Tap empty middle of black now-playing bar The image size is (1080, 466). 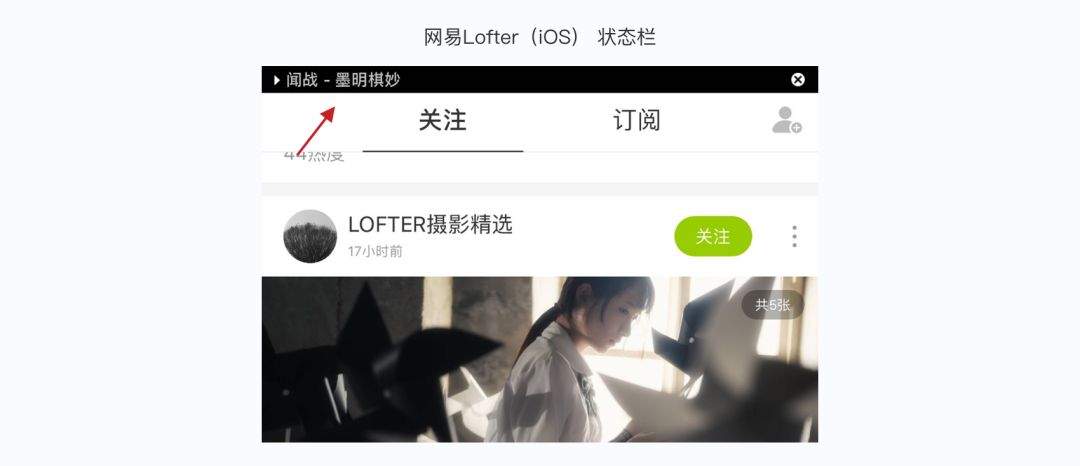pyautogui.click(x=592, y=80)
